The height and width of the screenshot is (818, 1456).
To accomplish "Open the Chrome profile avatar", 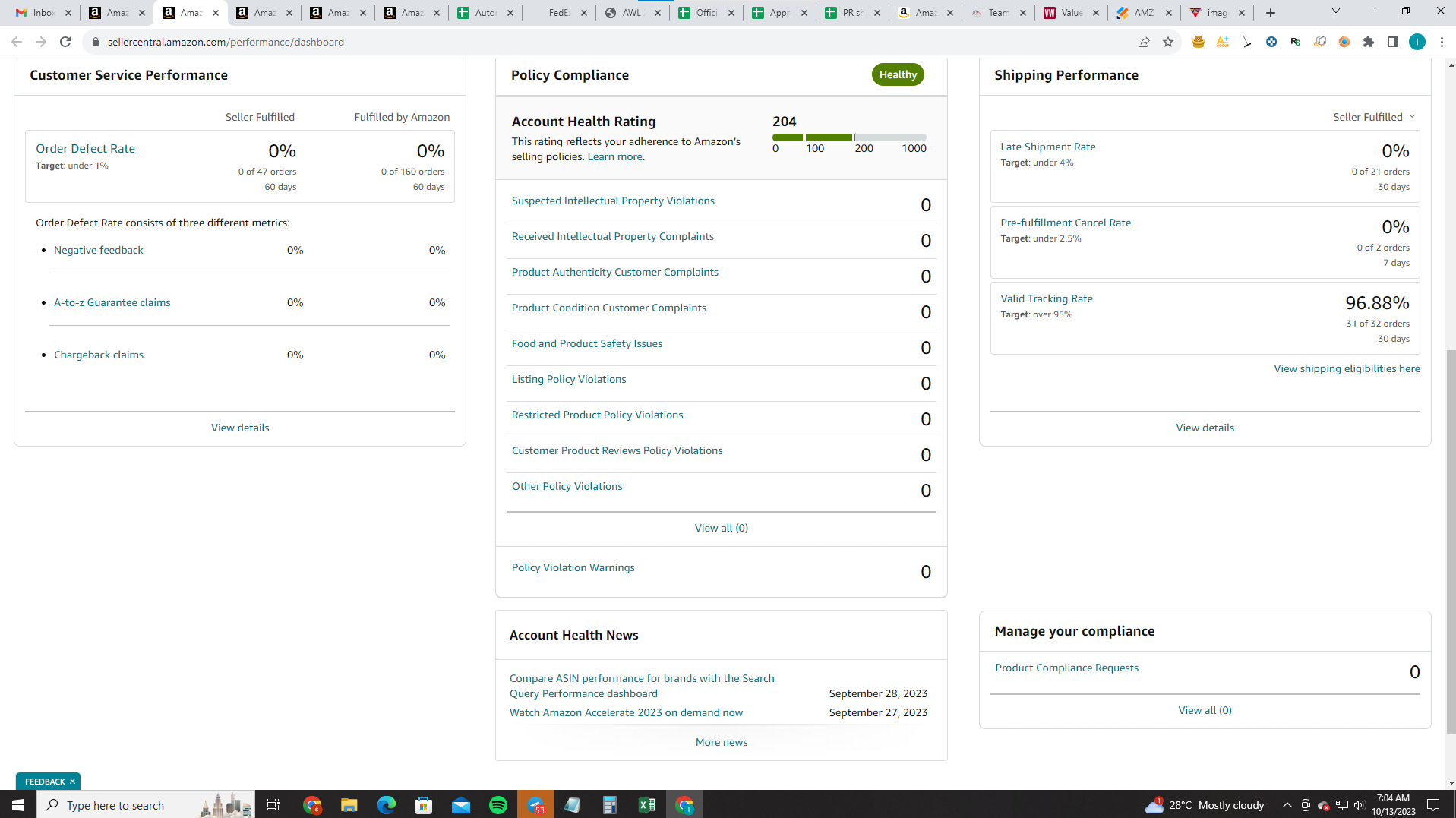I will click(x=1417, y=42).
